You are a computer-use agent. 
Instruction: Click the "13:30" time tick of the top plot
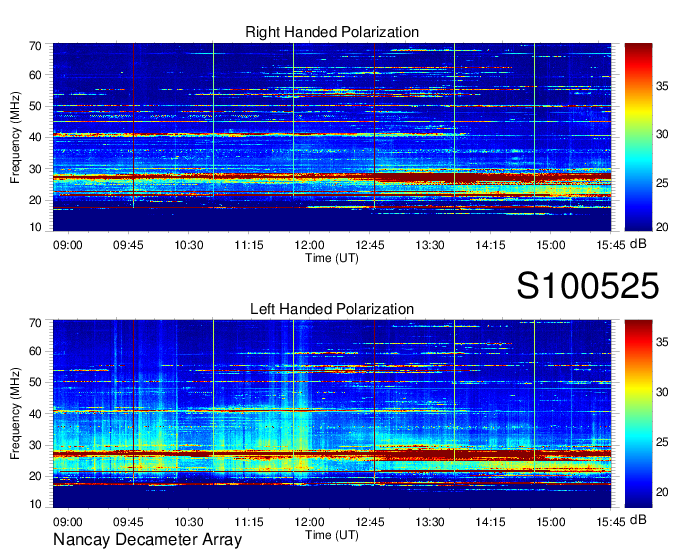tap(430, 245)
